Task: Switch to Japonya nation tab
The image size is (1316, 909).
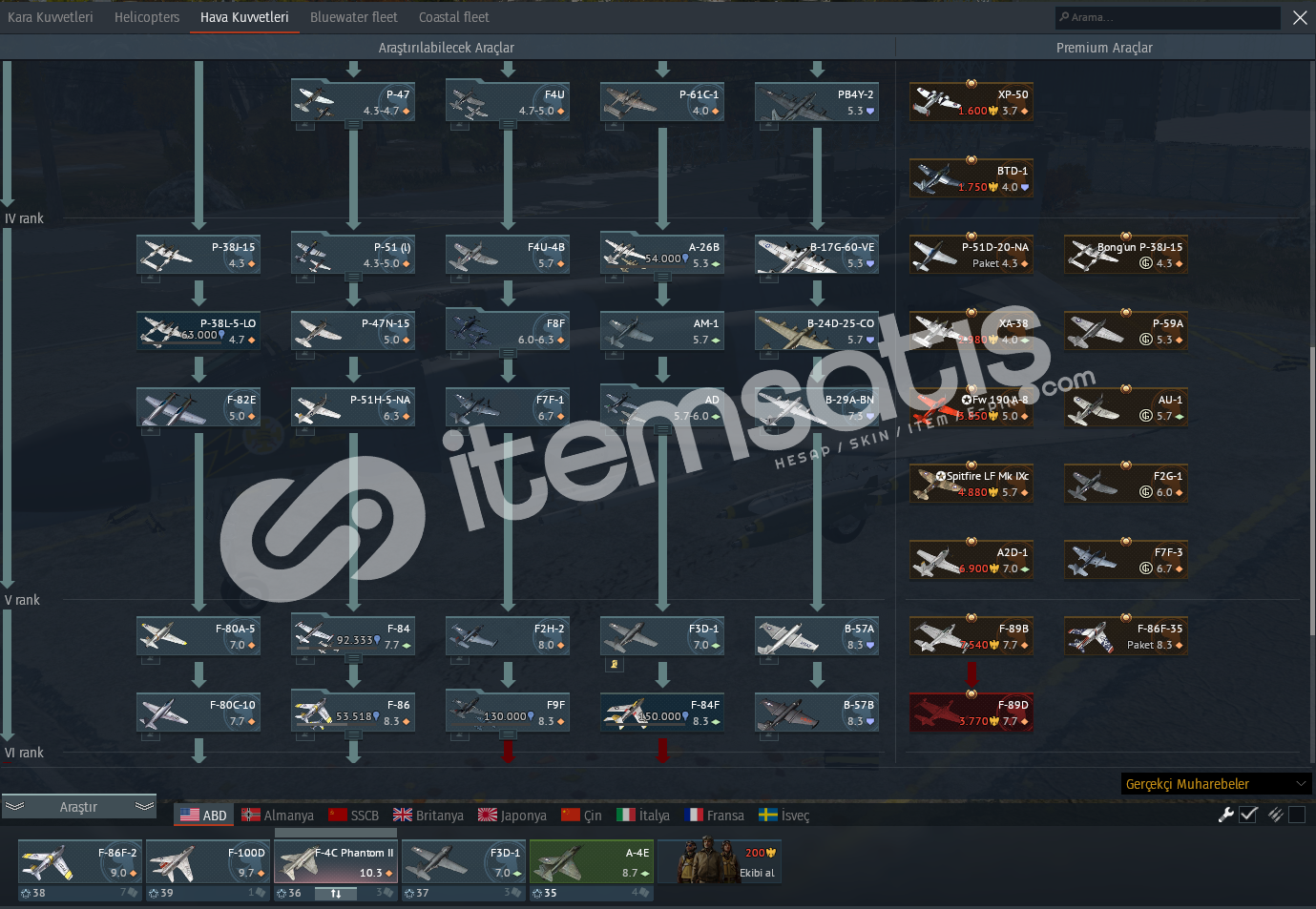Action: (x=512, y=816)
